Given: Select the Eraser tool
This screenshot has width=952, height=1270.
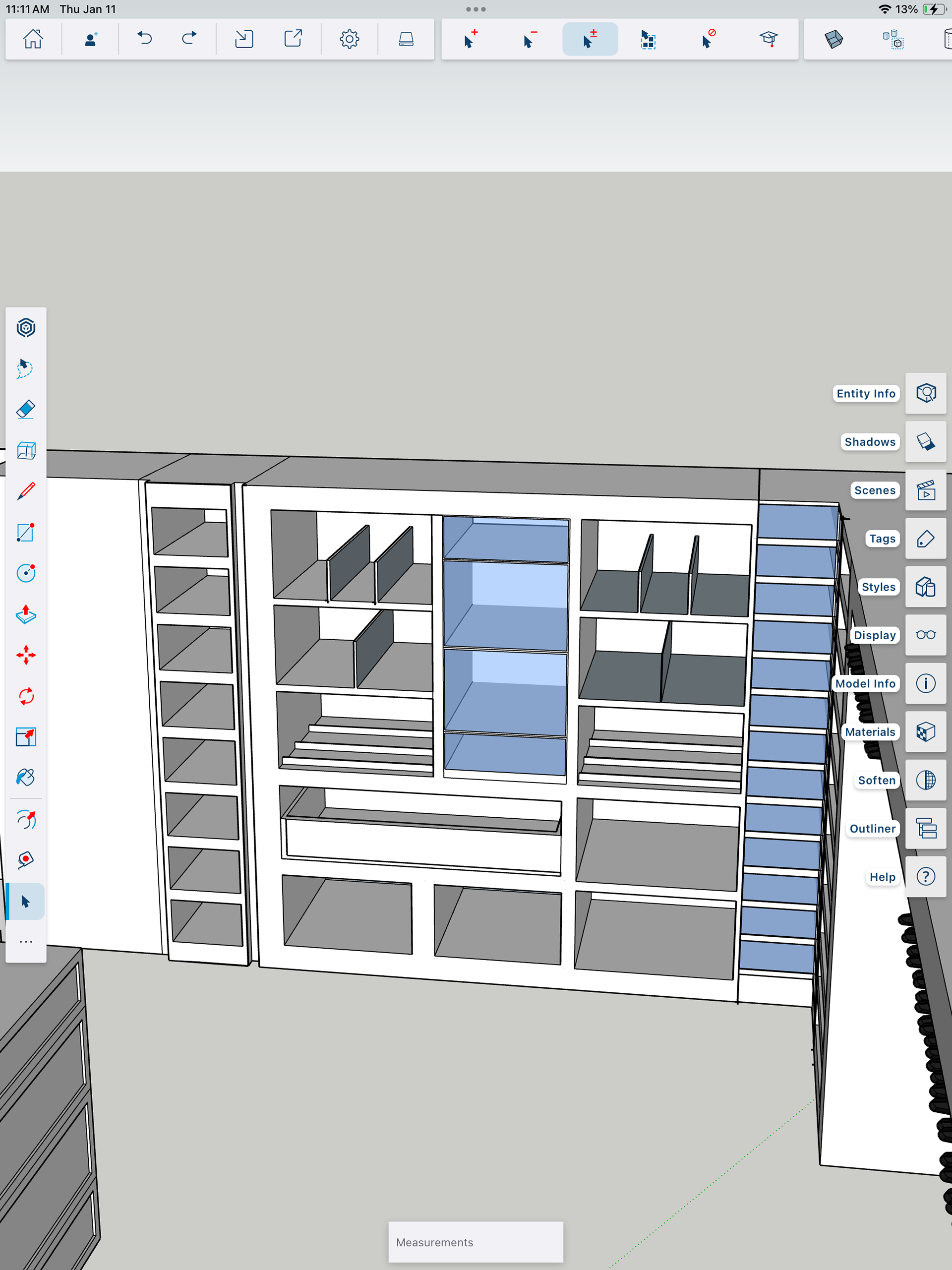Looking at the screenshot, I should coord(26,409).
